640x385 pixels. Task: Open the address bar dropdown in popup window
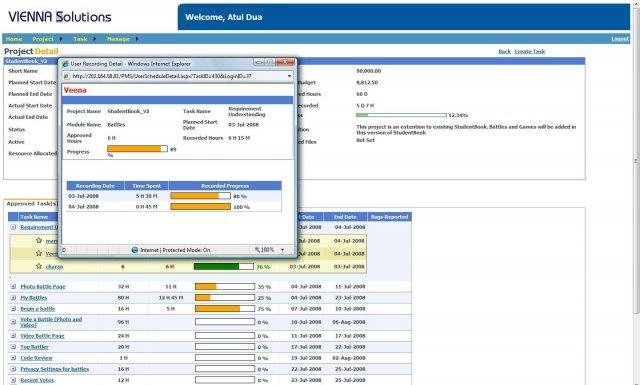(289, 76)
